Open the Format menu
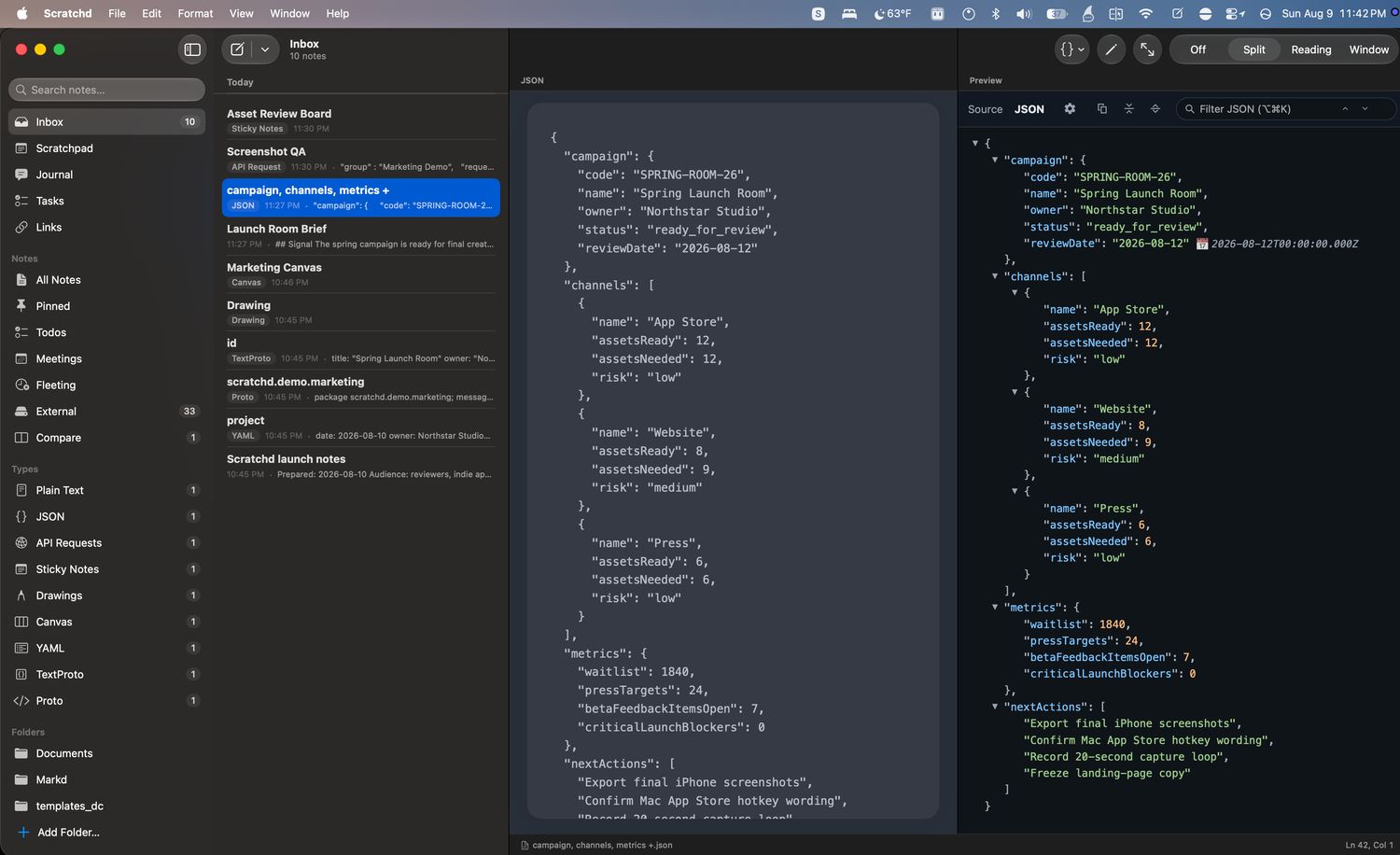This screenshot has height=855, width=1400. [195, 13]
